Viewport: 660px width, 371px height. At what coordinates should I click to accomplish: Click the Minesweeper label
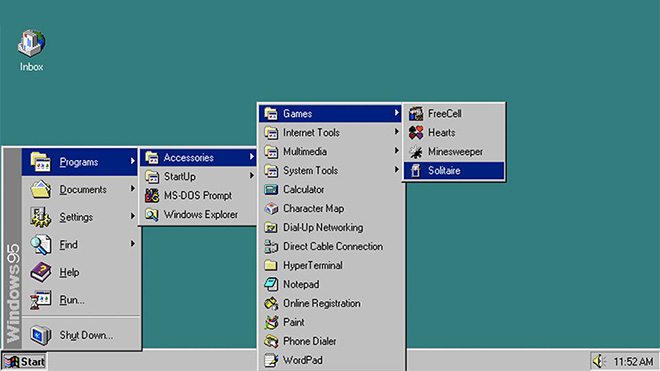point(455,152)
